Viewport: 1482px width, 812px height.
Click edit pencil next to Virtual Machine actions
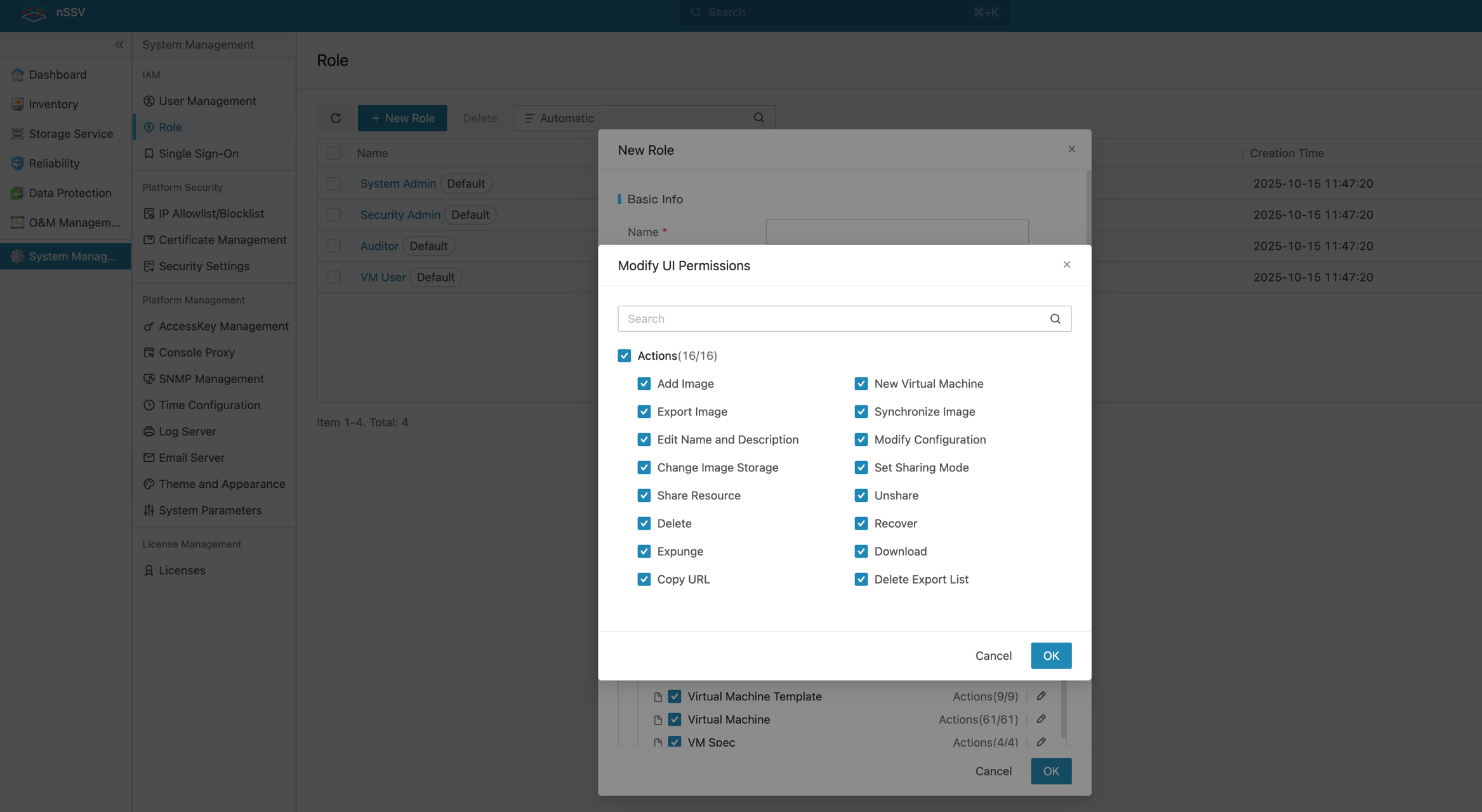(1041, 719)
